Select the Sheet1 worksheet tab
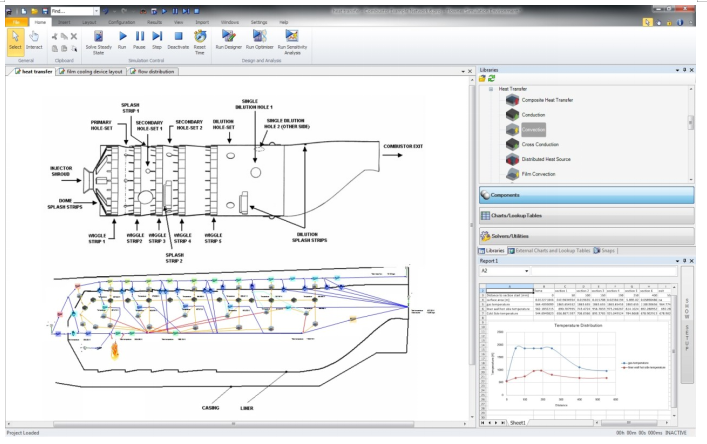 518,423
